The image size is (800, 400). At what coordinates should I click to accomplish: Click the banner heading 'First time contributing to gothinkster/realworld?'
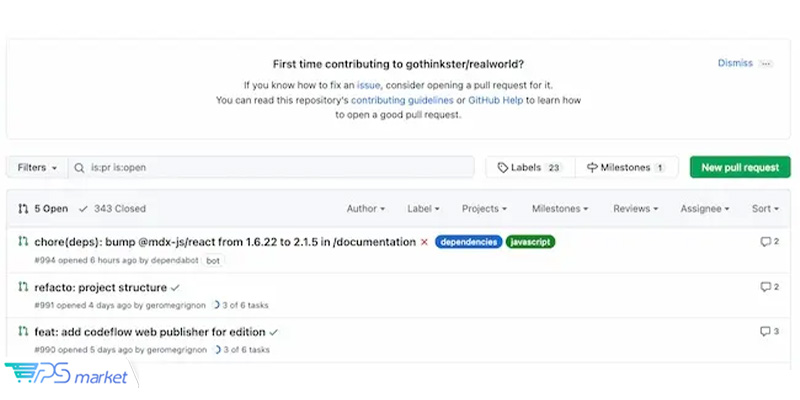pyautogui.click(x=398, y=64)
